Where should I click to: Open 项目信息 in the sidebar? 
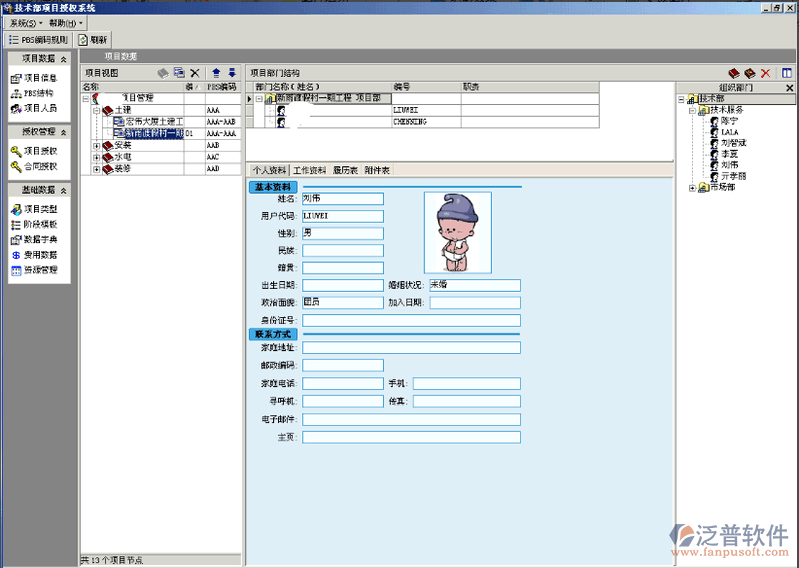coord(39,78)
